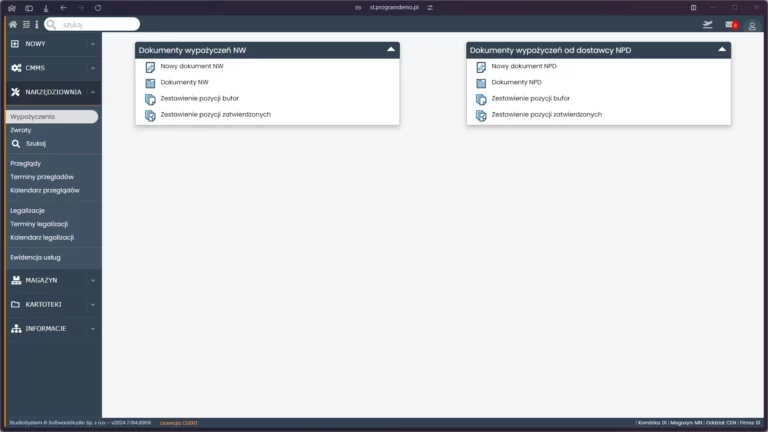Expand the MAGAZYN sidebar section
Image resolution: width=768 pixels, height=432 pixels.
click(x=50, y=281)
